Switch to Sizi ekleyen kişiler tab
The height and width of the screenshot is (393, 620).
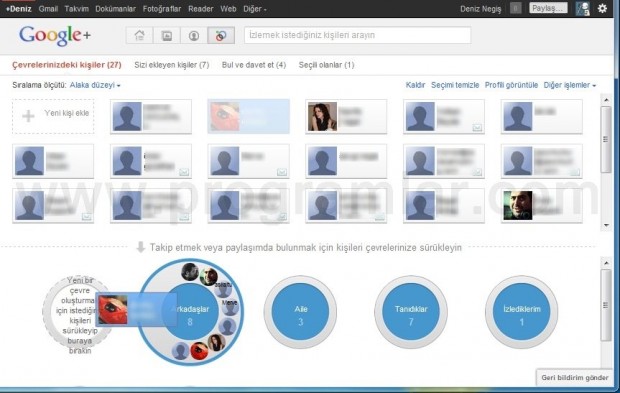(172, 65)
